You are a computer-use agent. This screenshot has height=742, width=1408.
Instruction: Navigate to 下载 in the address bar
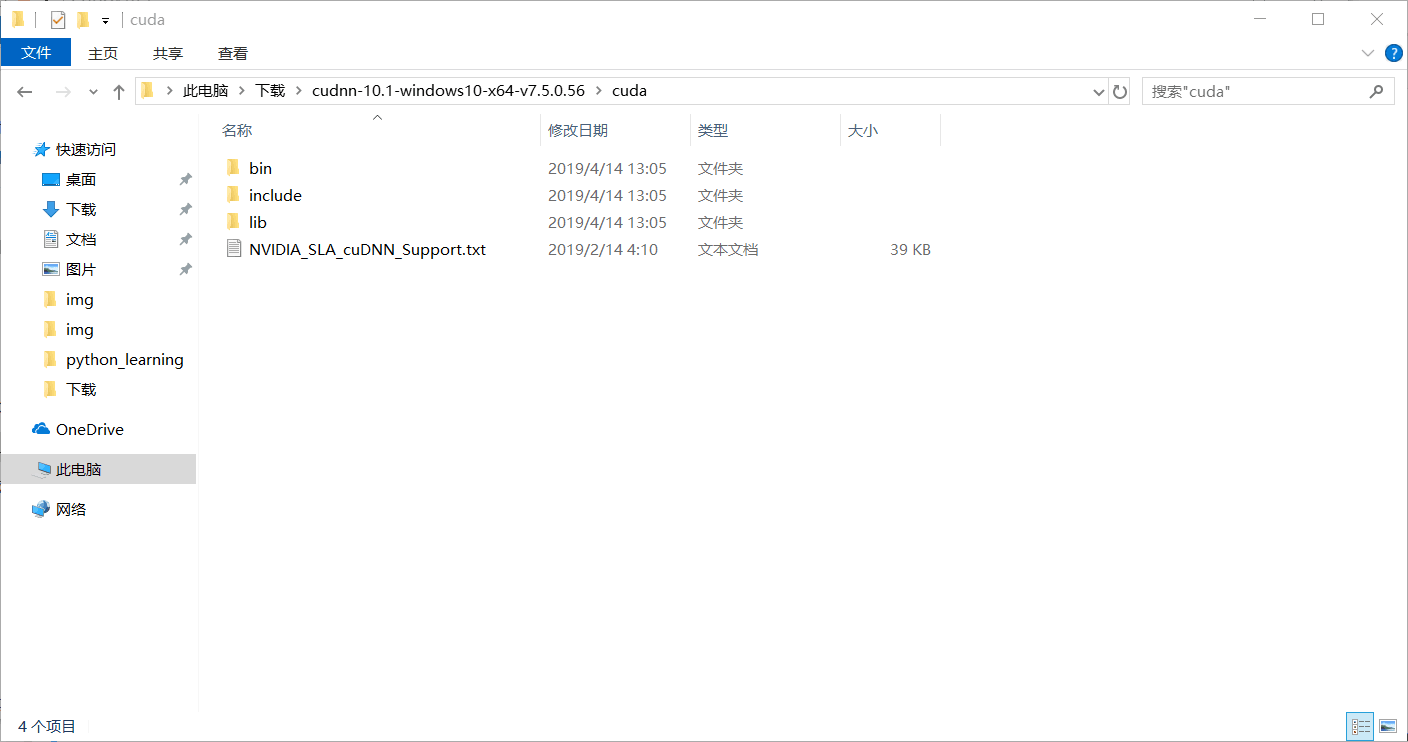(270, 91)
